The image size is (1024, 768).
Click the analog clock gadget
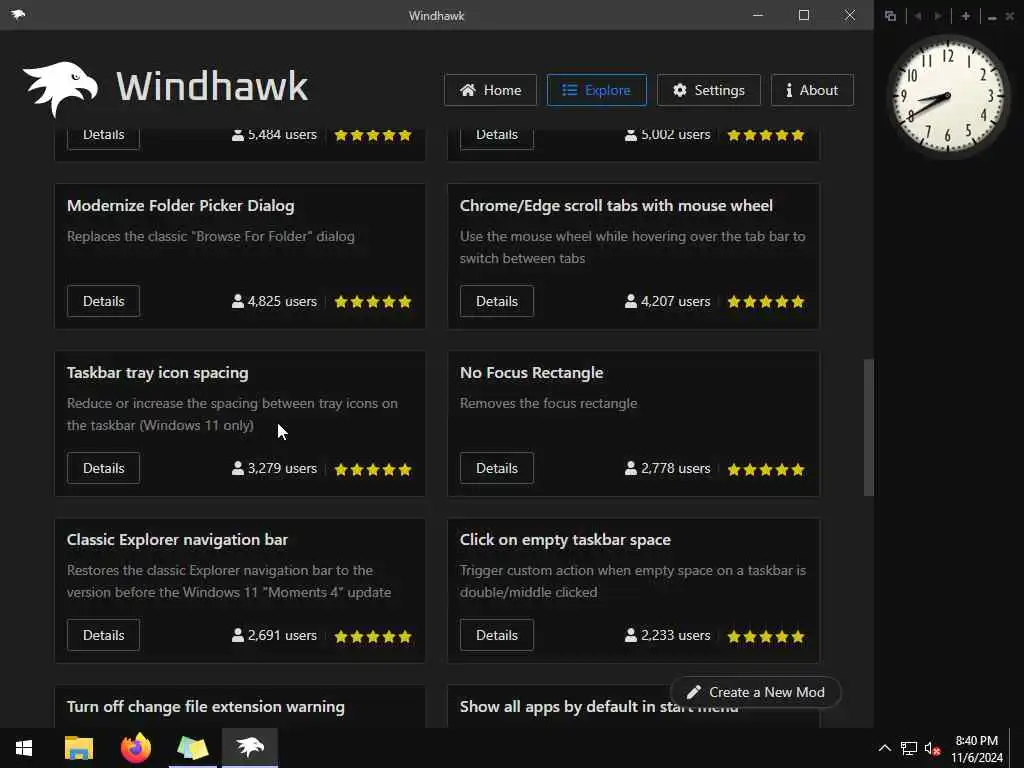coord(948,96)
